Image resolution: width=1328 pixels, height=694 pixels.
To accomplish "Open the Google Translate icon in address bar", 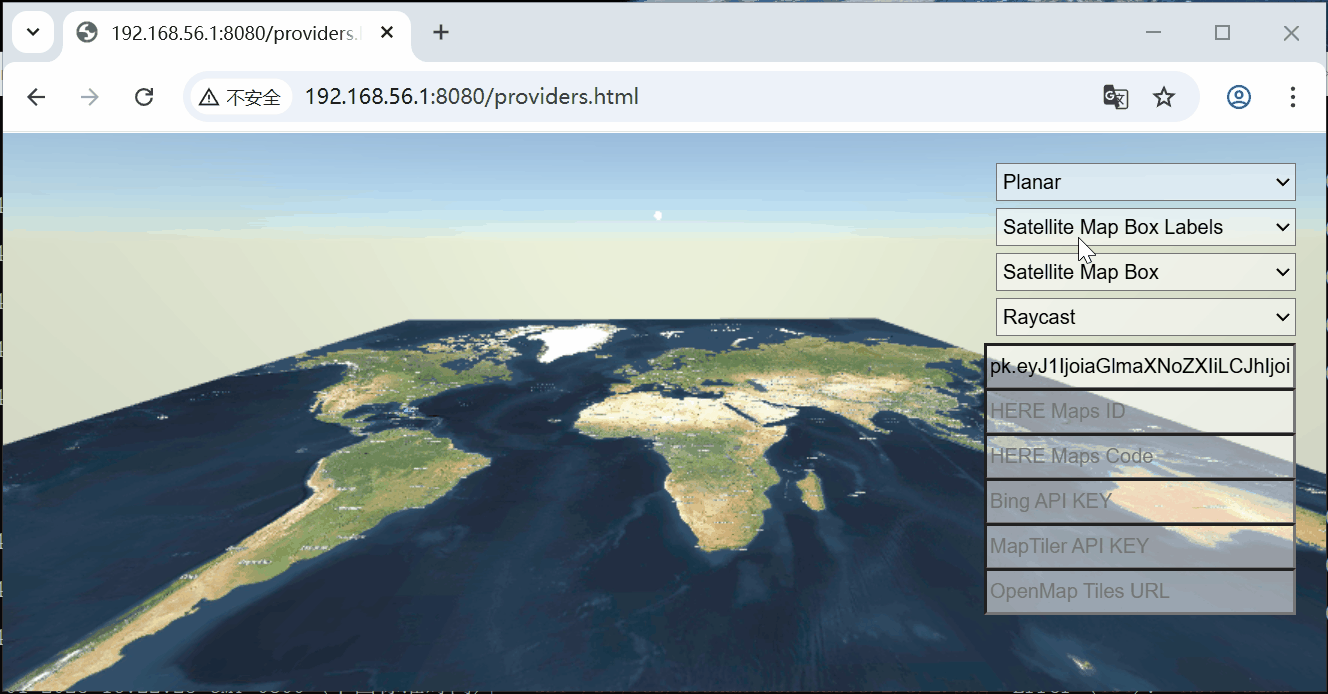I will [1115, 97].
